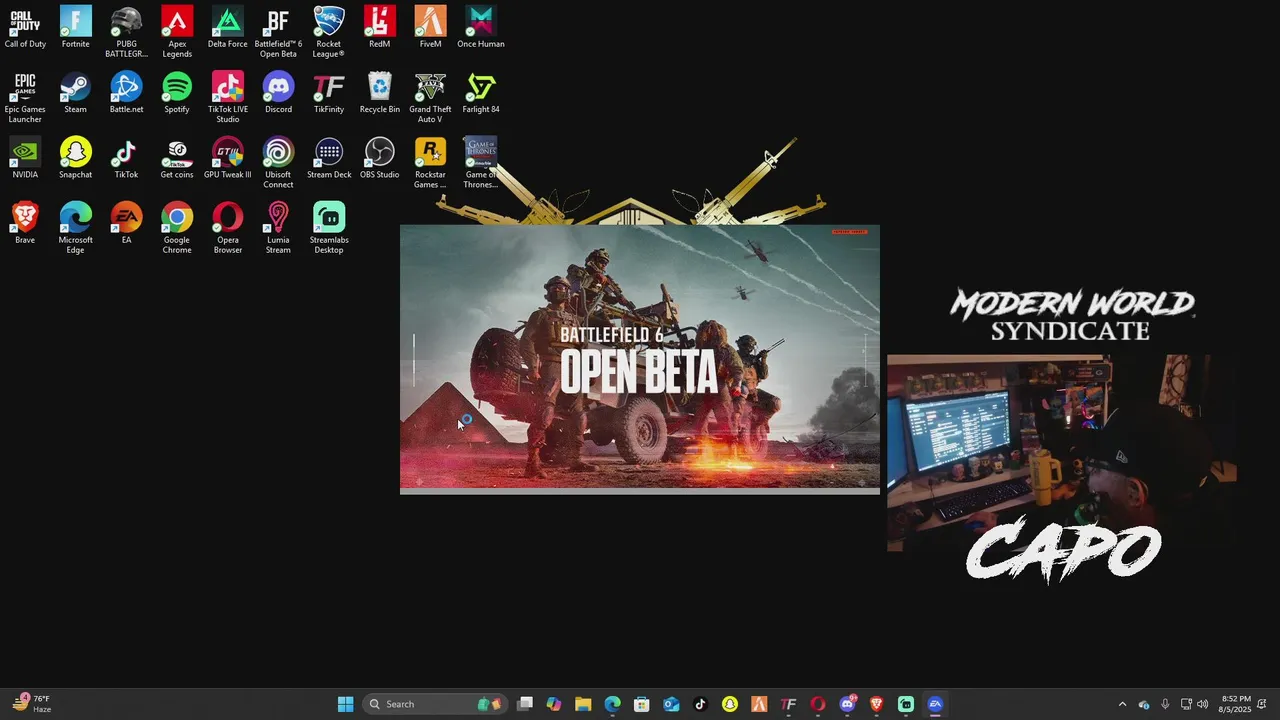Click the Discord desktop shortcut

tap(278, 92)
